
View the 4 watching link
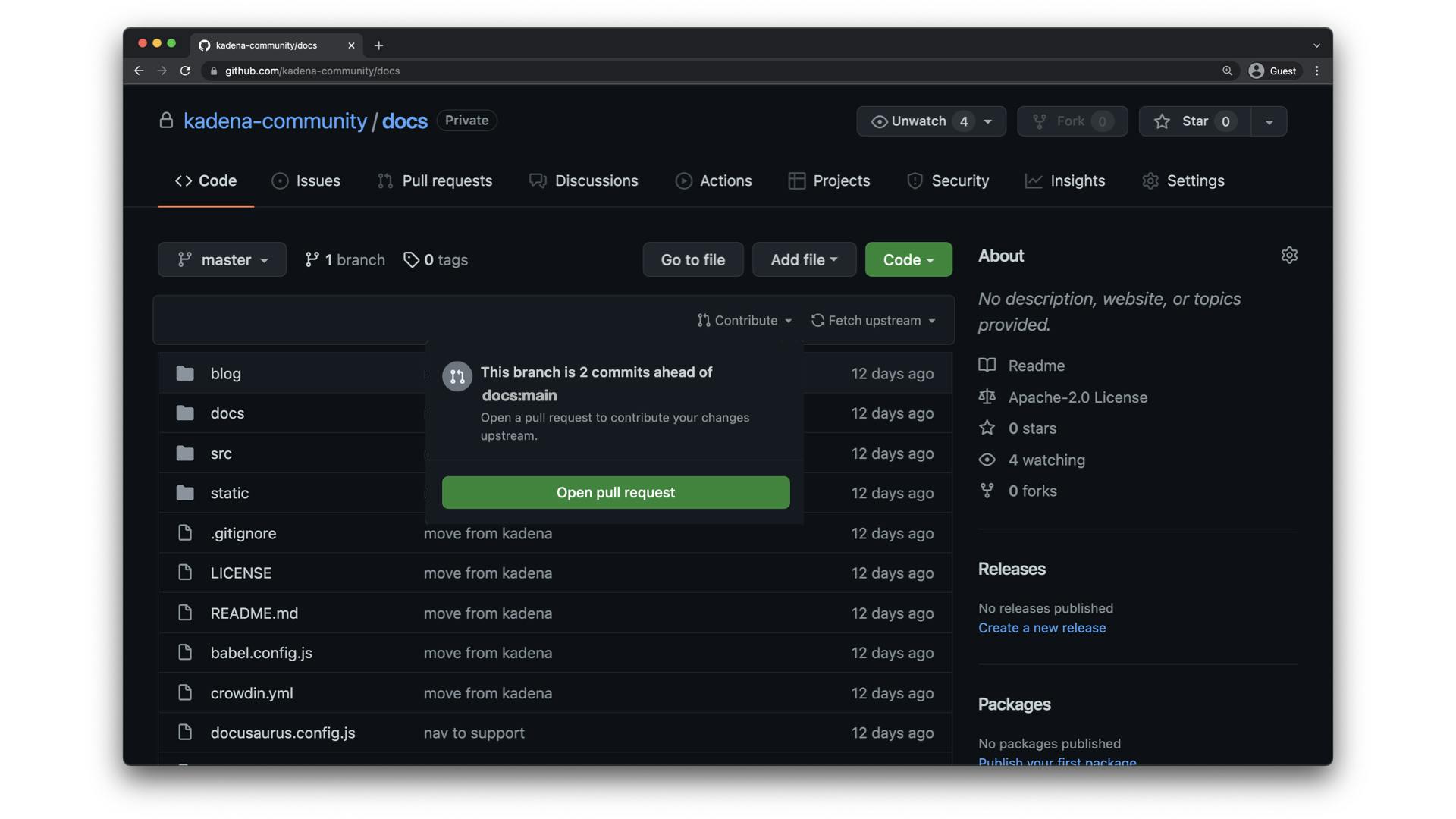(x=1032, y=460)
